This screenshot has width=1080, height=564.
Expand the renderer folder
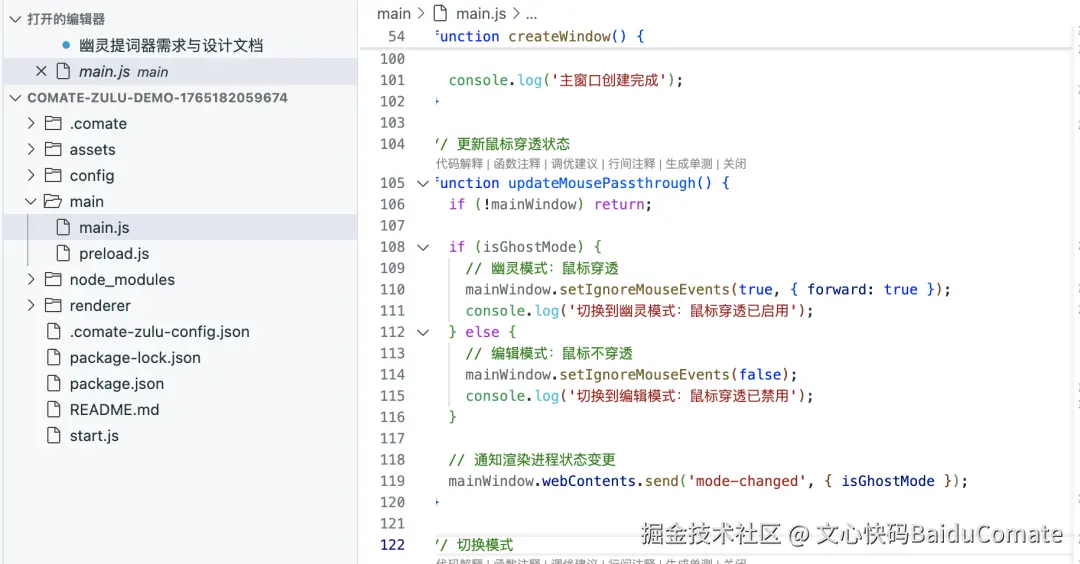click(32, 306)
